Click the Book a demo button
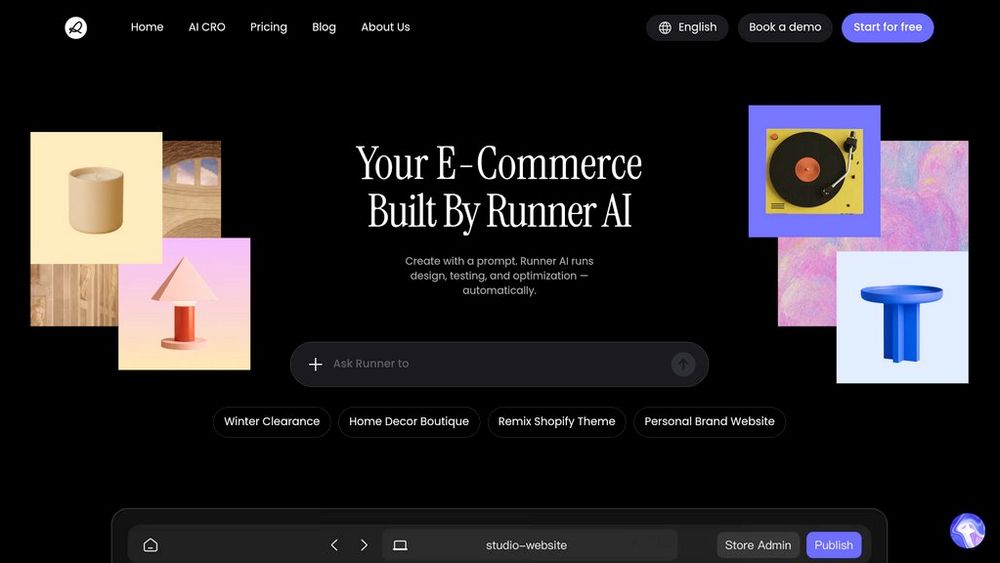The width and height of the screenshot is (1000, 563). click(x=785, y=27)
